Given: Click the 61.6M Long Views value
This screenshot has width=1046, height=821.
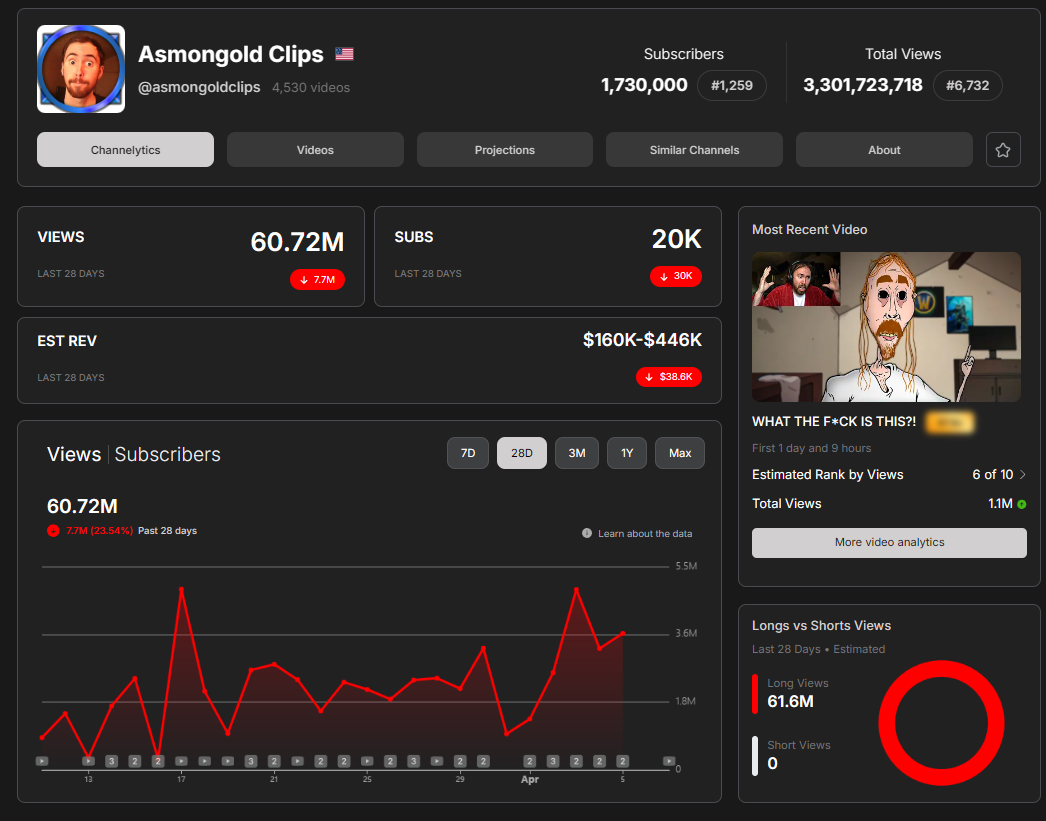Looking at the screenshot, I should pyautogui.click(x=790, y=702).
